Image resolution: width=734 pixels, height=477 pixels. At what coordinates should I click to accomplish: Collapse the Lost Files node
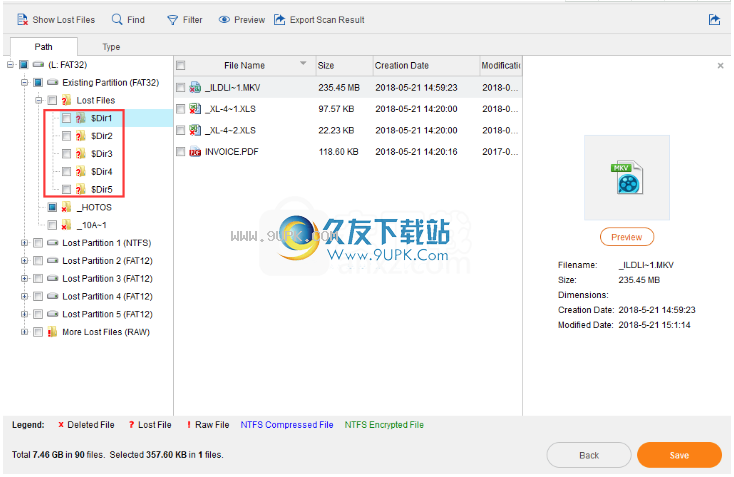coord(38,100)
